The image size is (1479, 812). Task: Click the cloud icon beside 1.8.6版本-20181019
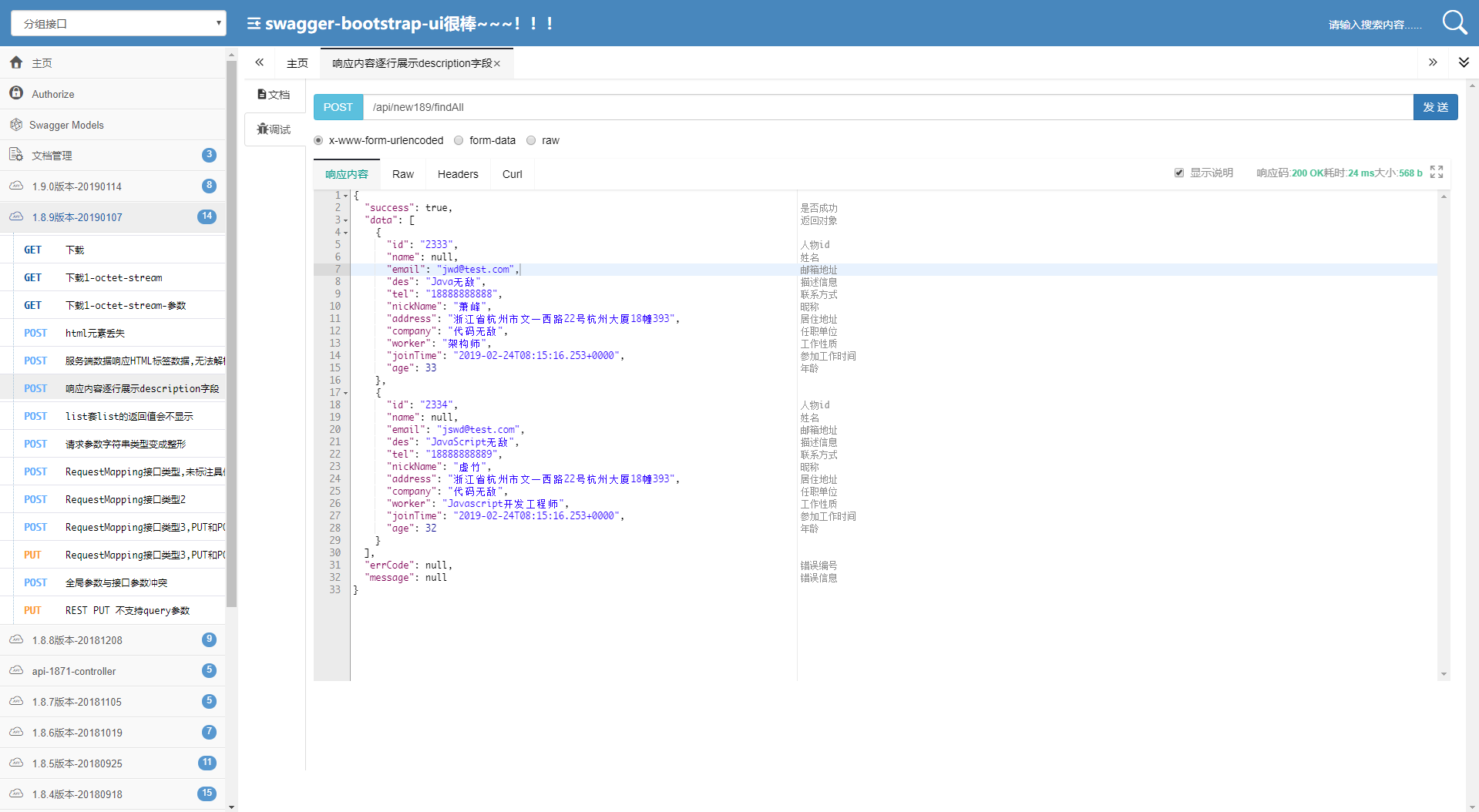16,732
